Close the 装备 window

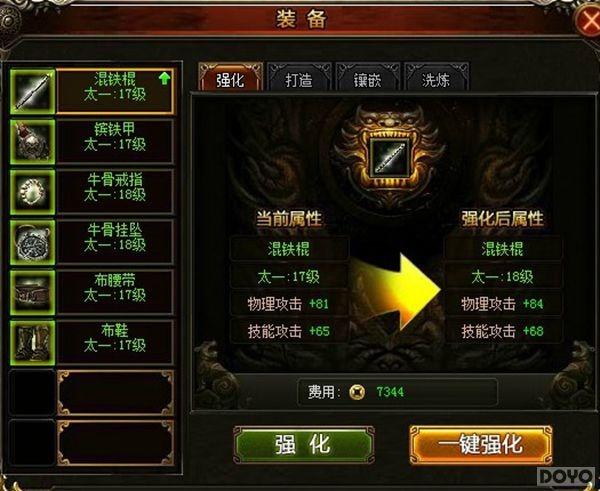tap(589, 20)
